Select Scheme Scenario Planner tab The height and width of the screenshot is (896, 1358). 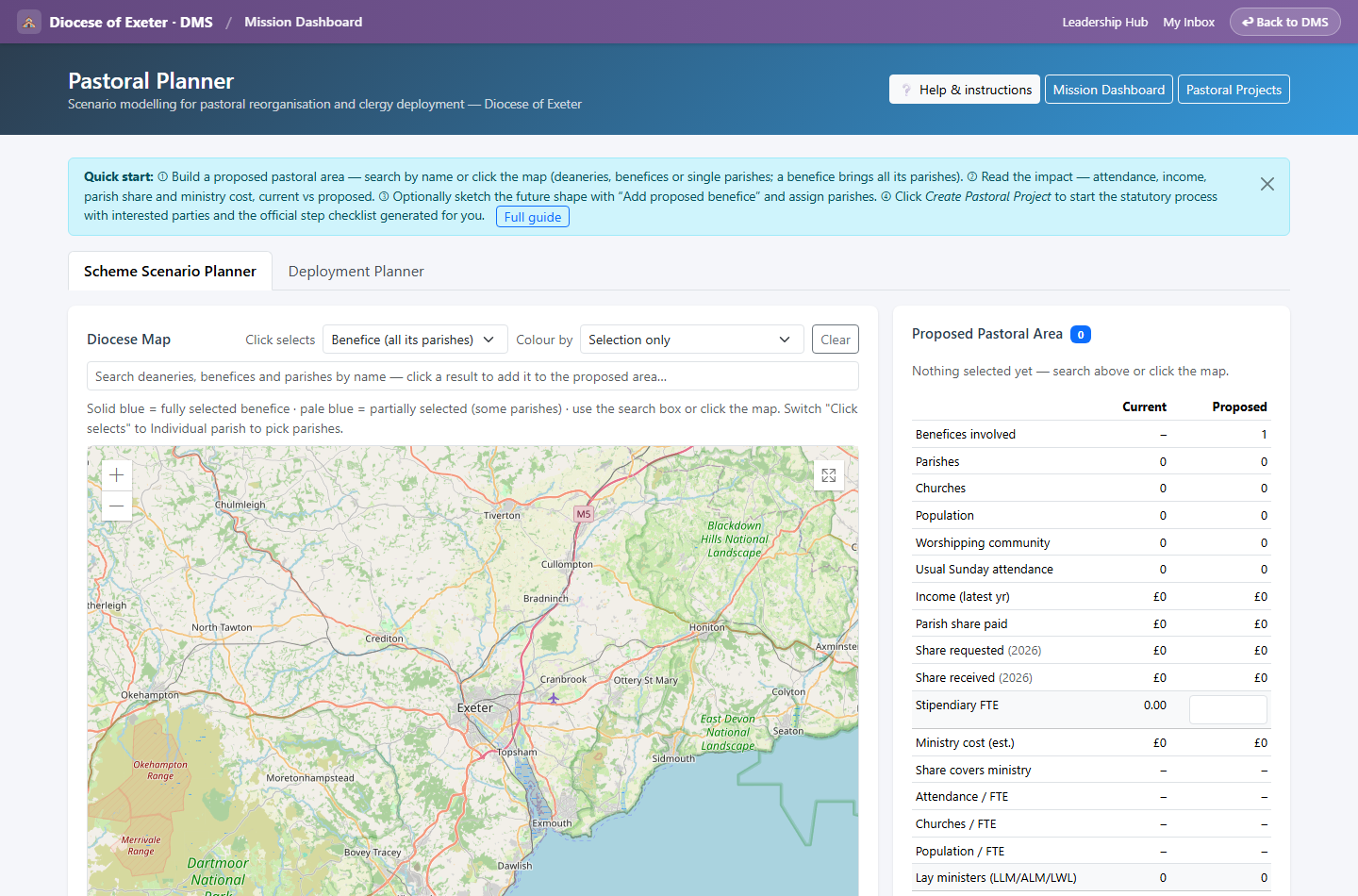pyautogui.click(x=170, y=271)
